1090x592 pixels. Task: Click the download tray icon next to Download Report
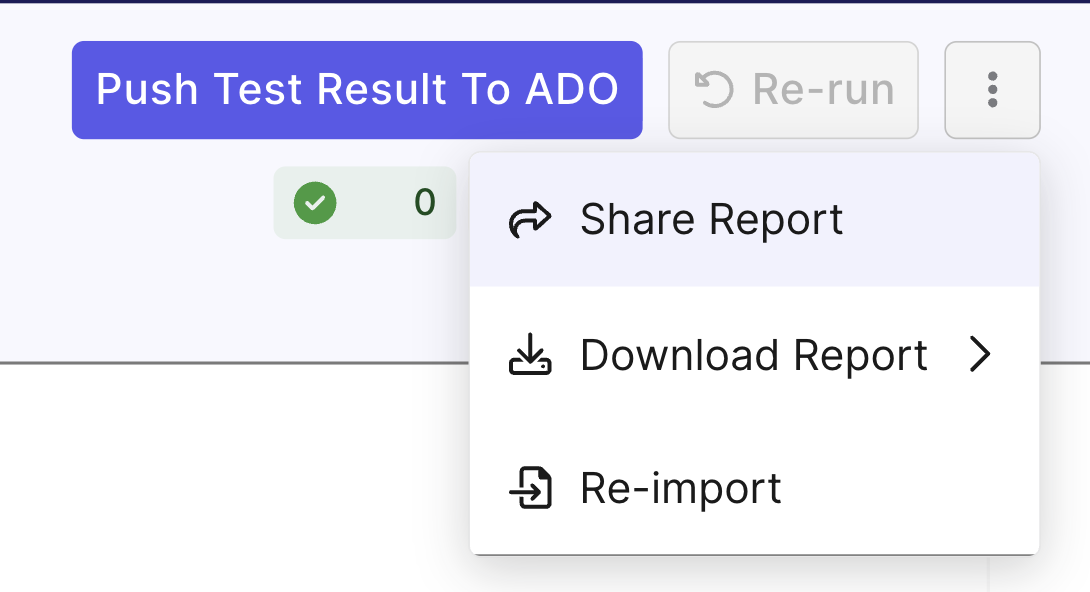tap(530, 355)
